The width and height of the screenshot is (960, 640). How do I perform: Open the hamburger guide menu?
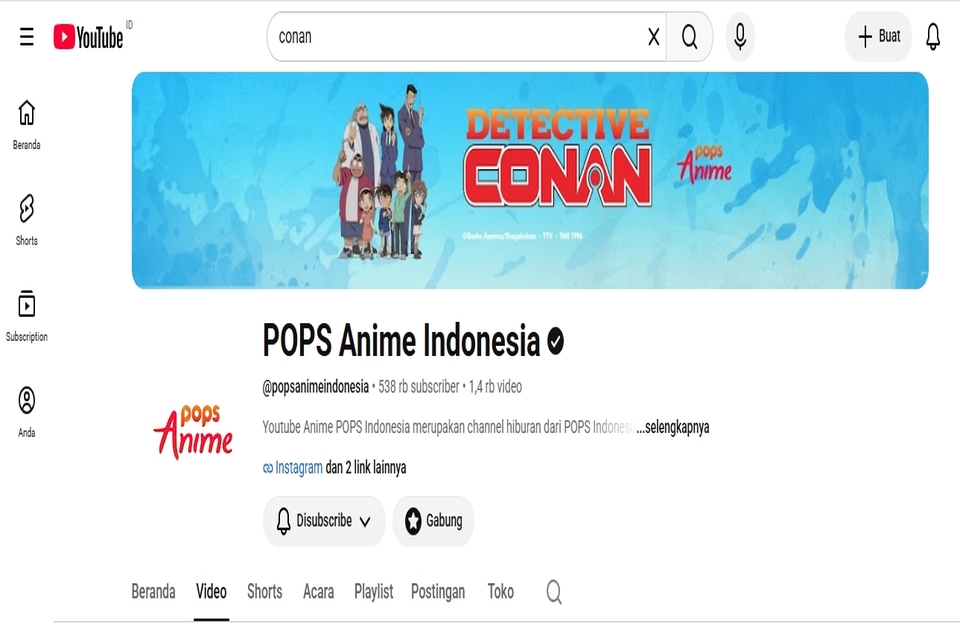coord(26,37)
